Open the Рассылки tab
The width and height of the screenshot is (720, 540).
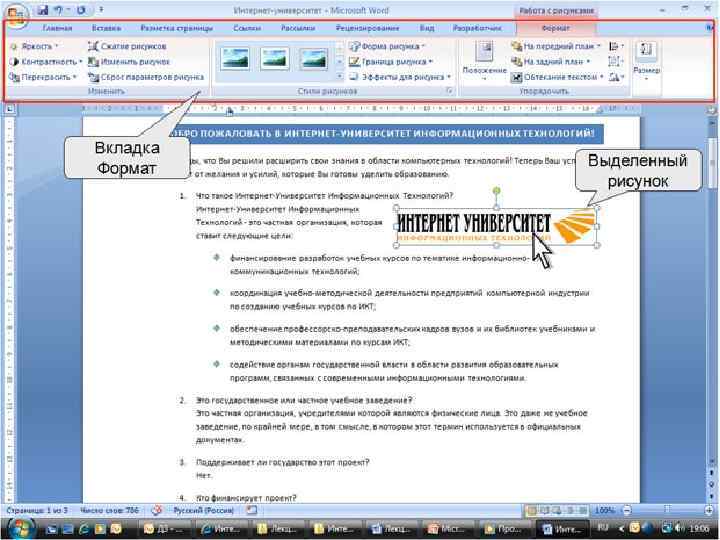tap(298, 28)
